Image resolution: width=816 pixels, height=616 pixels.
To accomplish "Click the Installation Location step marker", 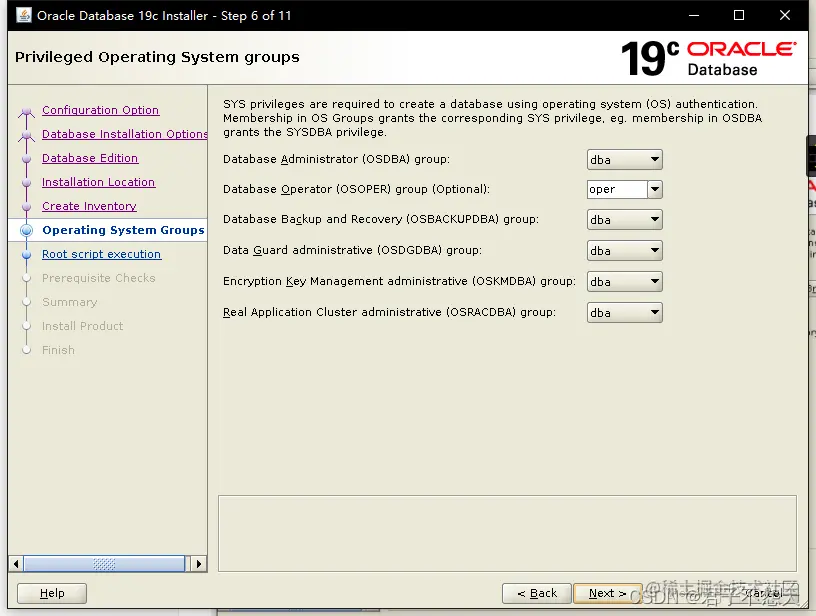I will pos(27,183).
